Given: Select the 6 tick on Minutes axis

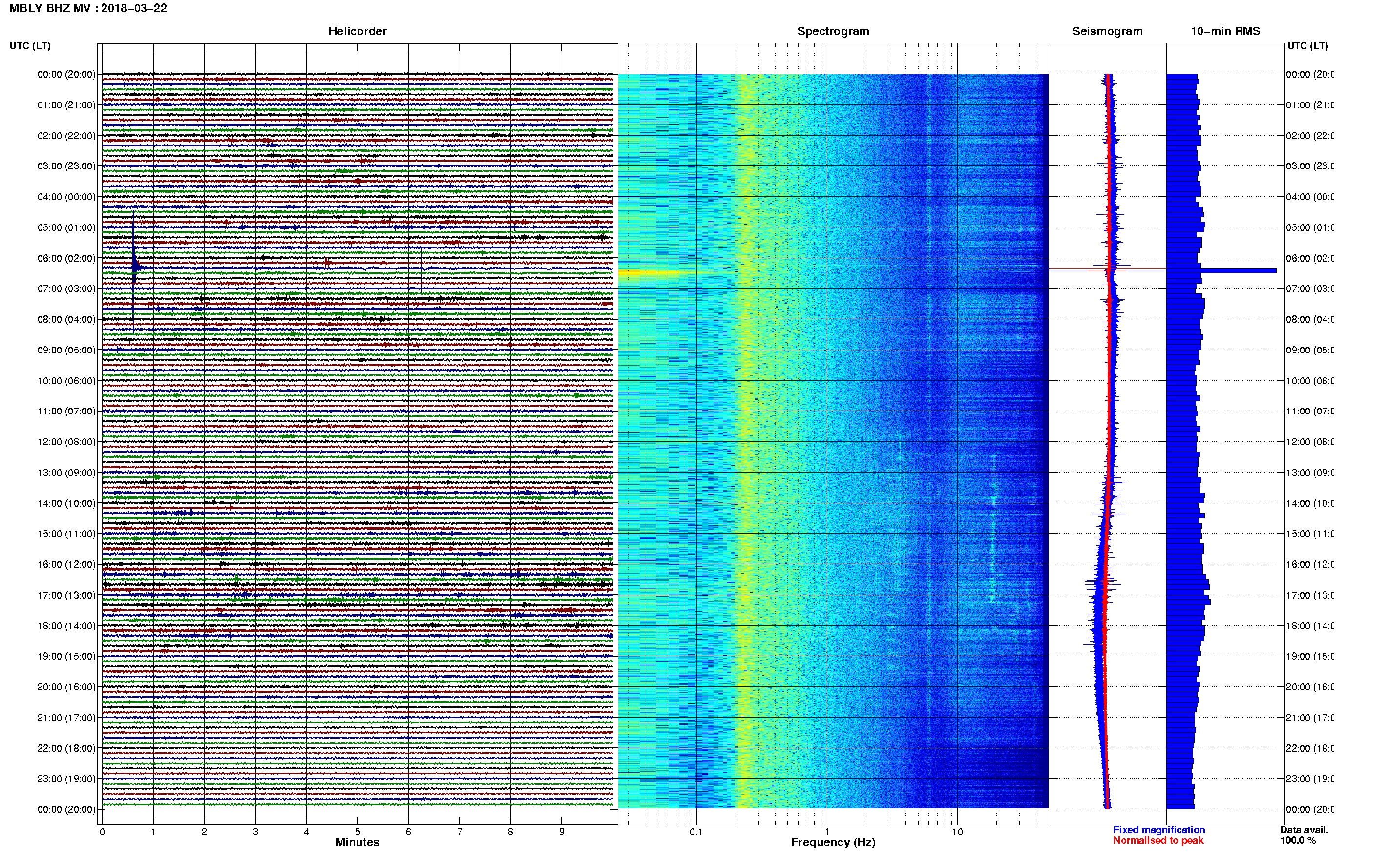Looking at the screenshot, I should point(408,832).
